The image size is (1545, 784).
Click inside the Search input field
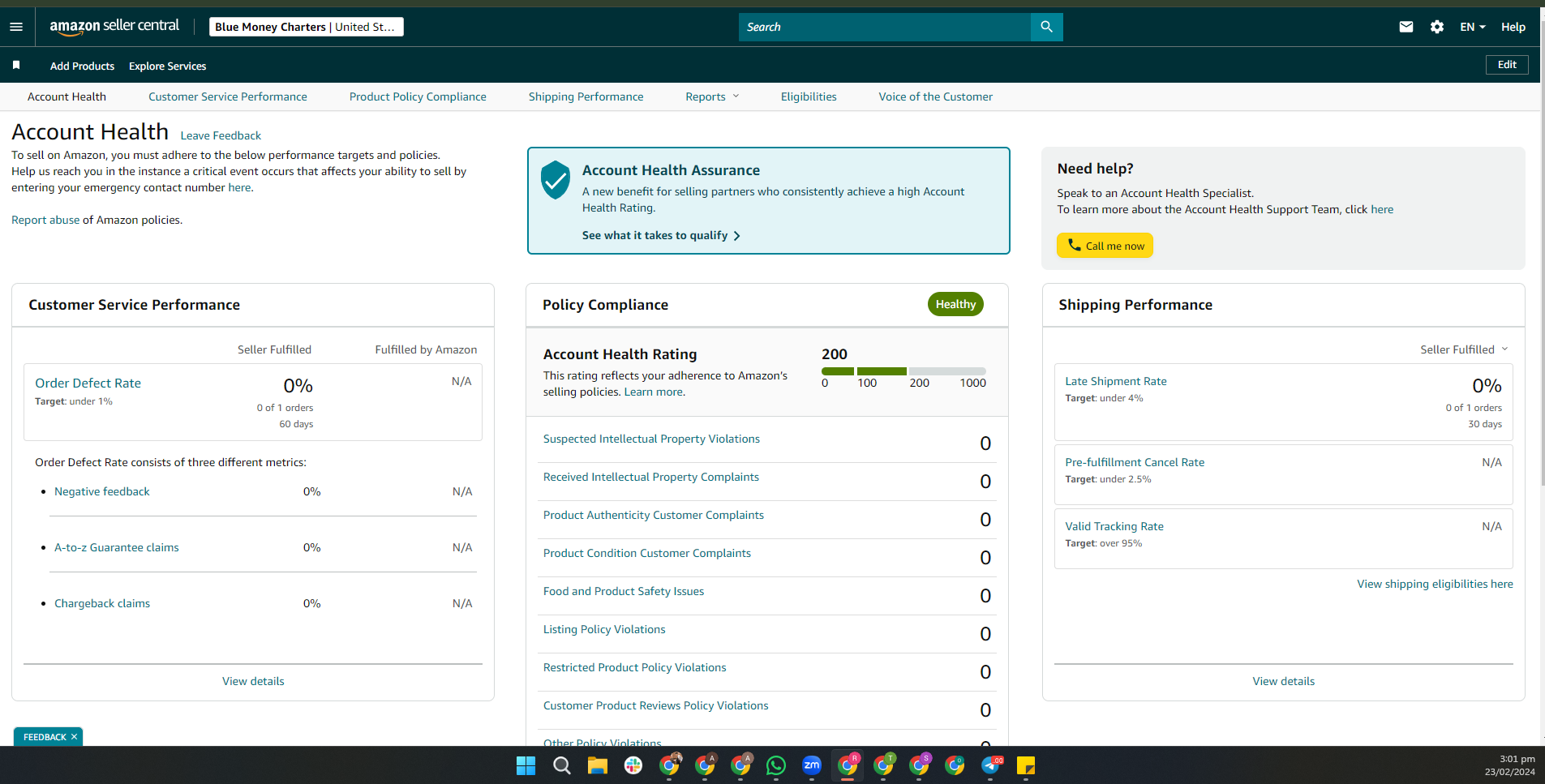tap(884, 27)
